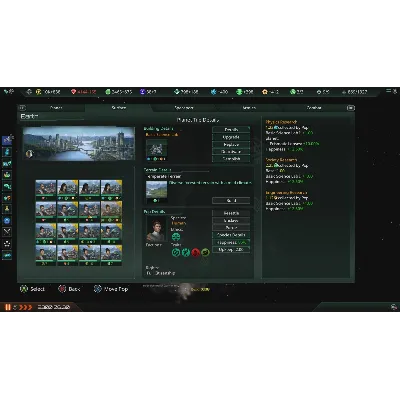Click the orange game speed arrows

point(26,307)
